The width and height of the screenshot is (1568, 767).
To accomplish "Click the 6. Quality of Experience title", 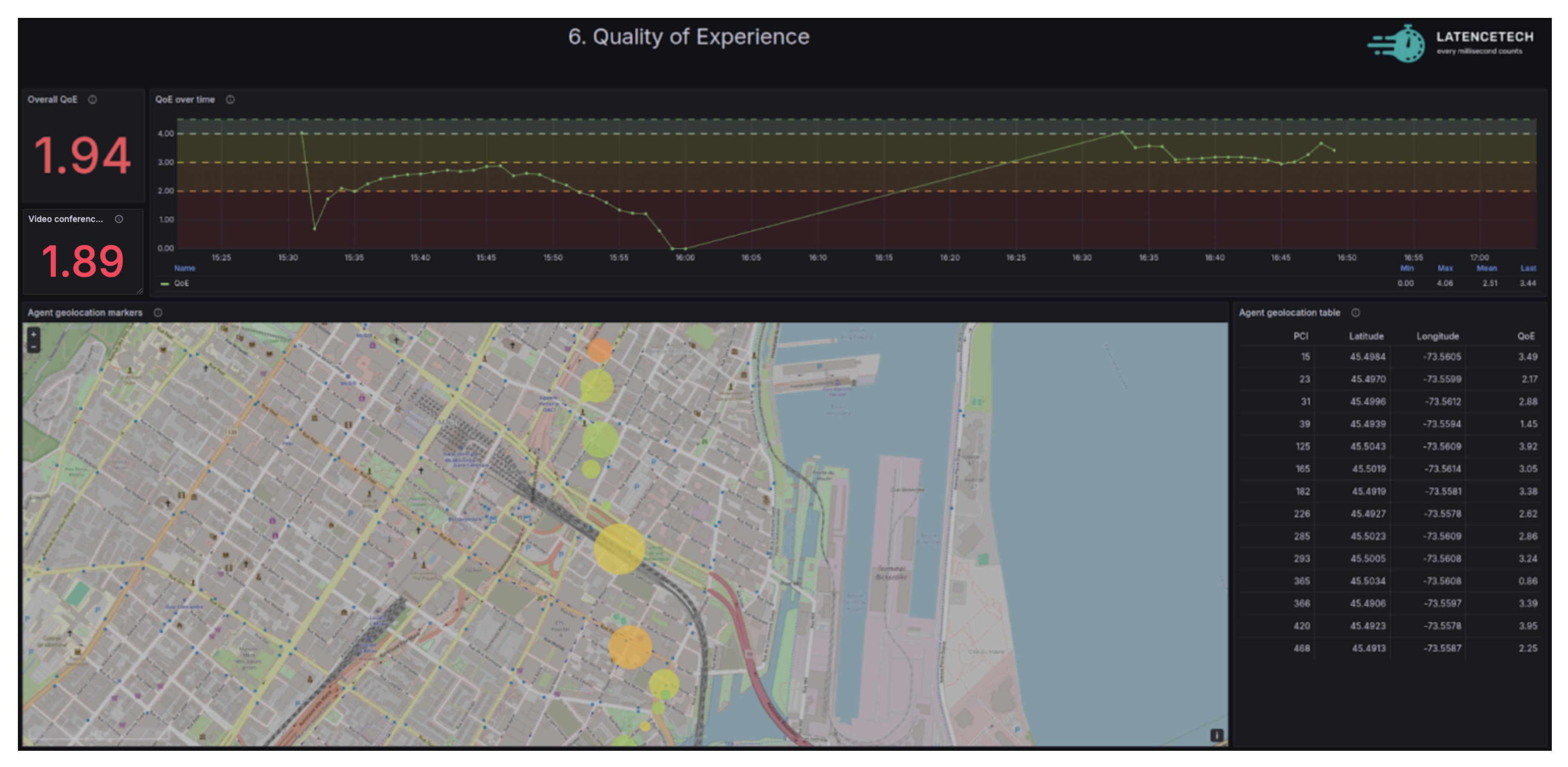I will (x=689, y=37).
